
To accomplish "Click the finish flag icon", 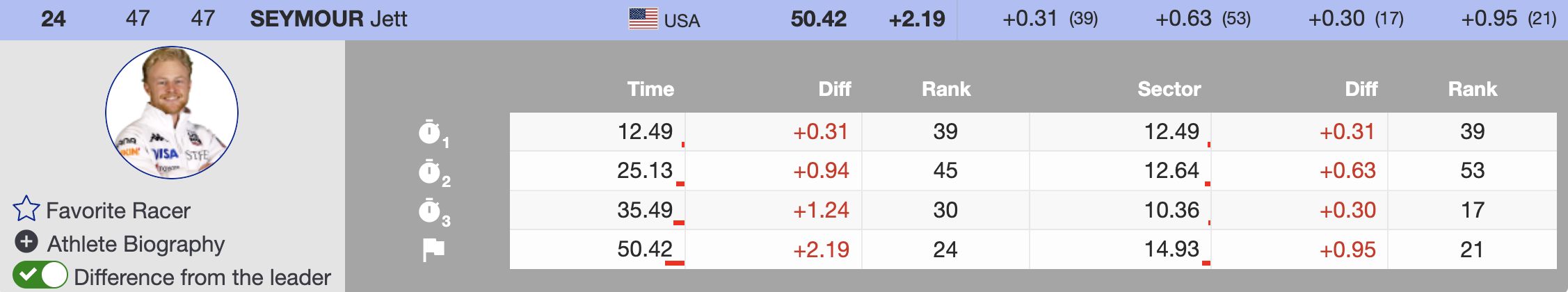I will pyautogui.click(x=433, y=250).
